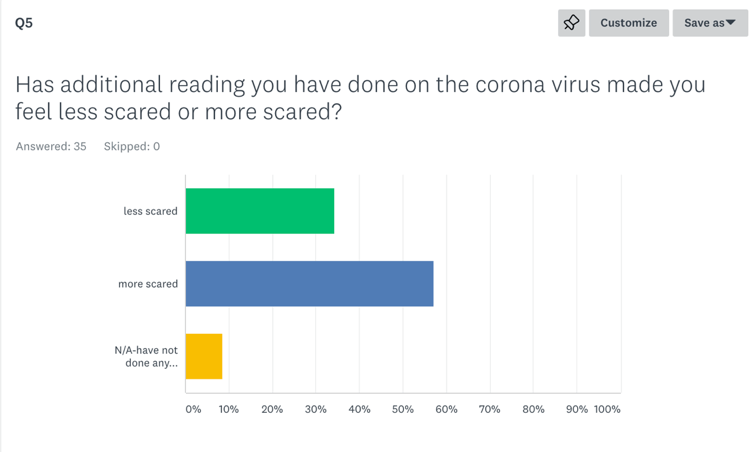The image size is (754, 452).
Task: Select the blue 'more scared' bar
Action: tap(310, 284)
